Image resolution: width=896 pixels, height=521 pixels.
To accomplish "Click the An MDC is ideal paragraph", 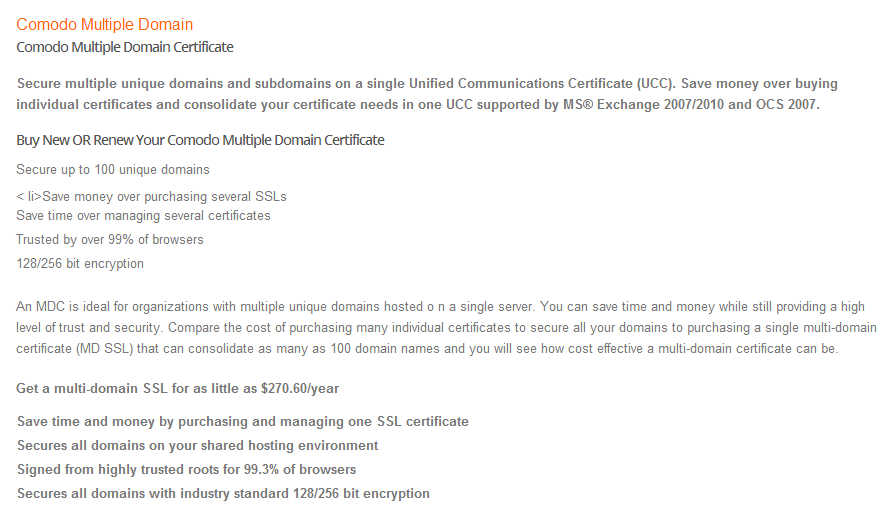I will [446, 327].
